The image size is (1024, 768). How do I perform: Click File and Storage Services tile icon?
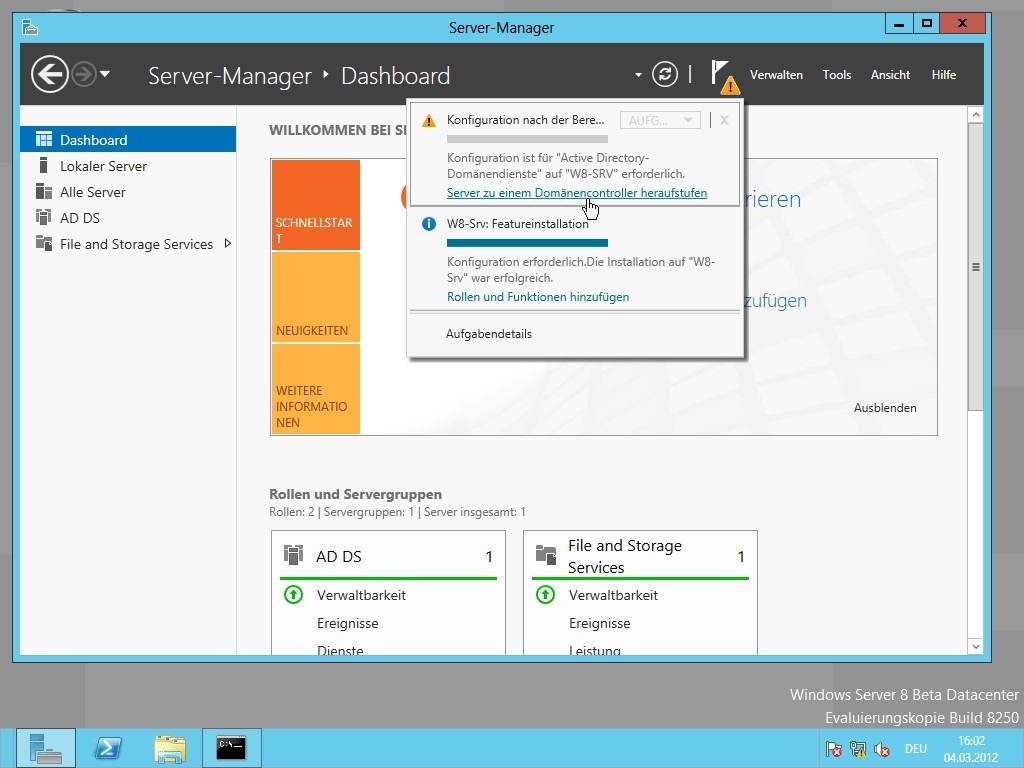pos(546,555)
